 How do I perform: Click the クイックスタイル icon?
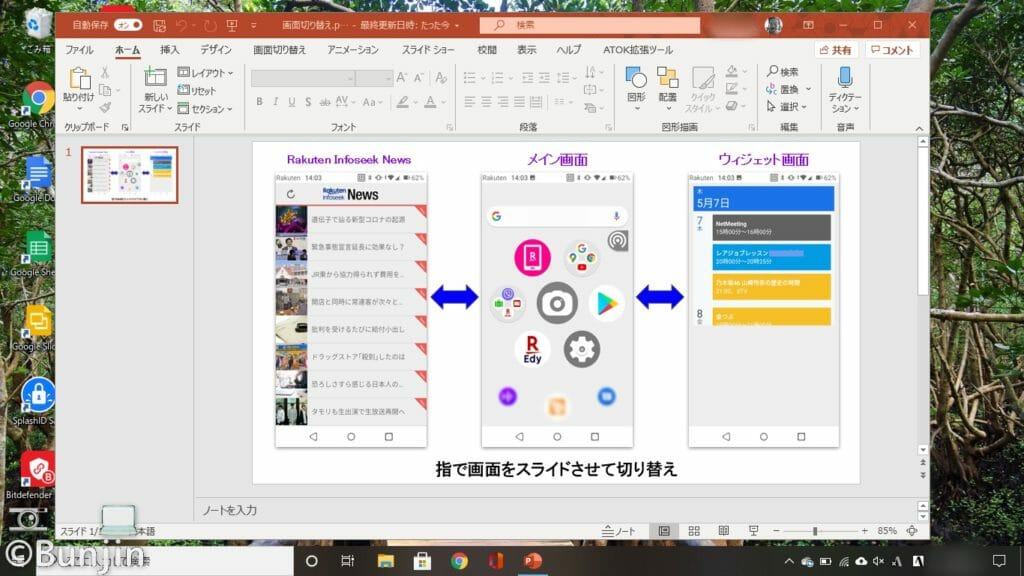[x=703, y=78]
